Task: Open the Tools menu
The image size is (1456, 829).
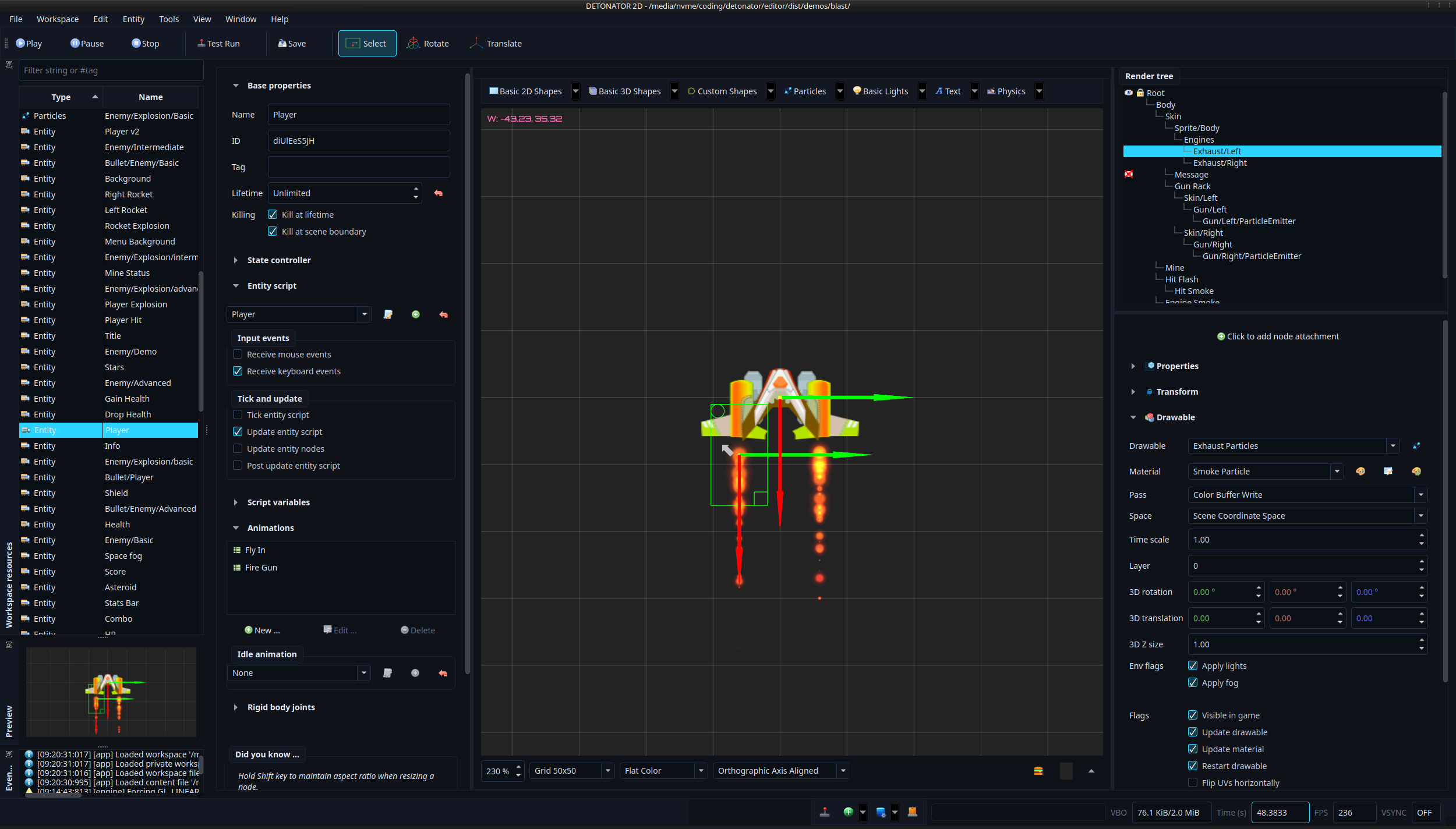Action: [169, 19]
